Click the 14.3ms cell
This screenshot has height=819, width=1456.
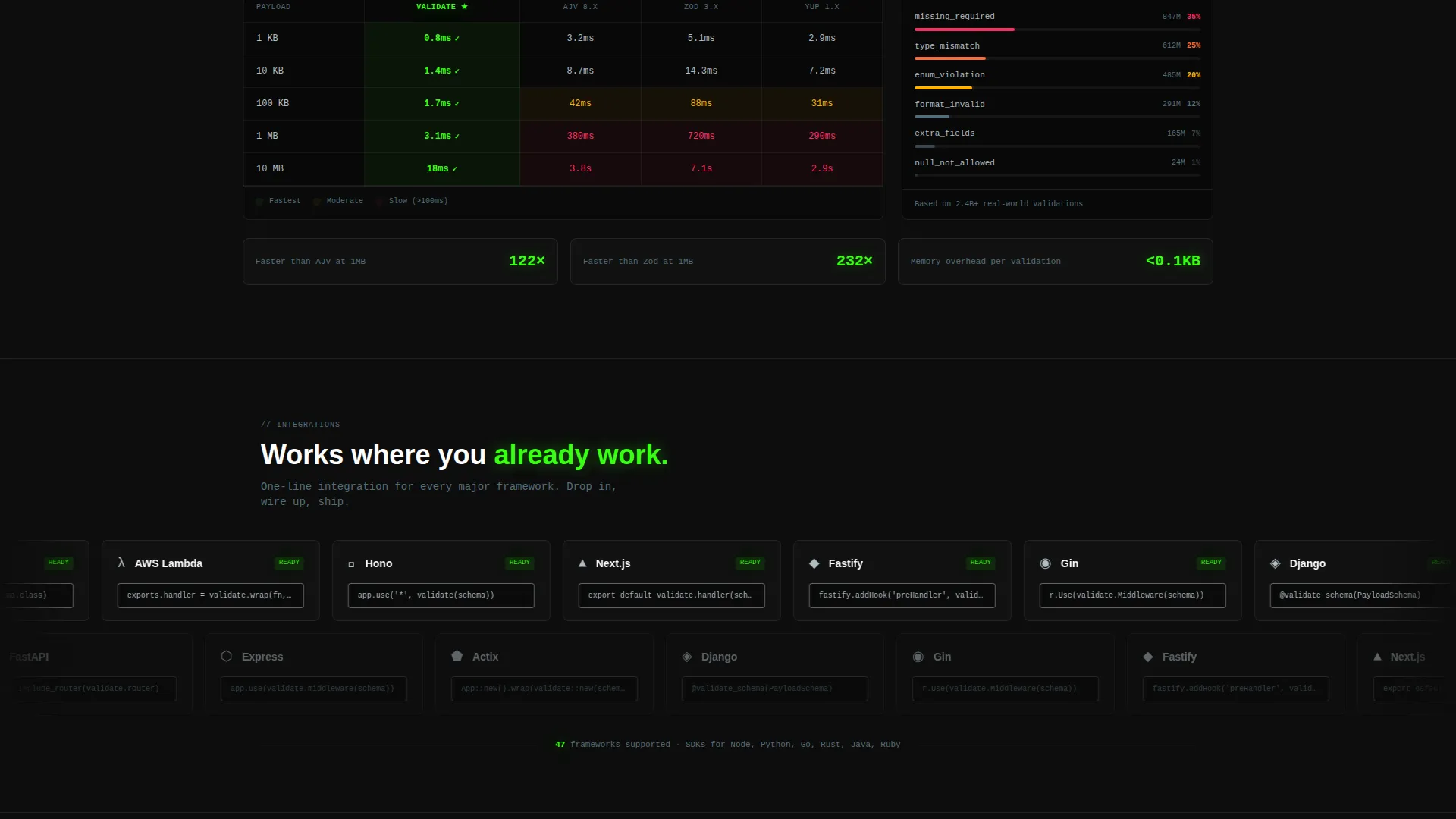click(x=701, y=71)
